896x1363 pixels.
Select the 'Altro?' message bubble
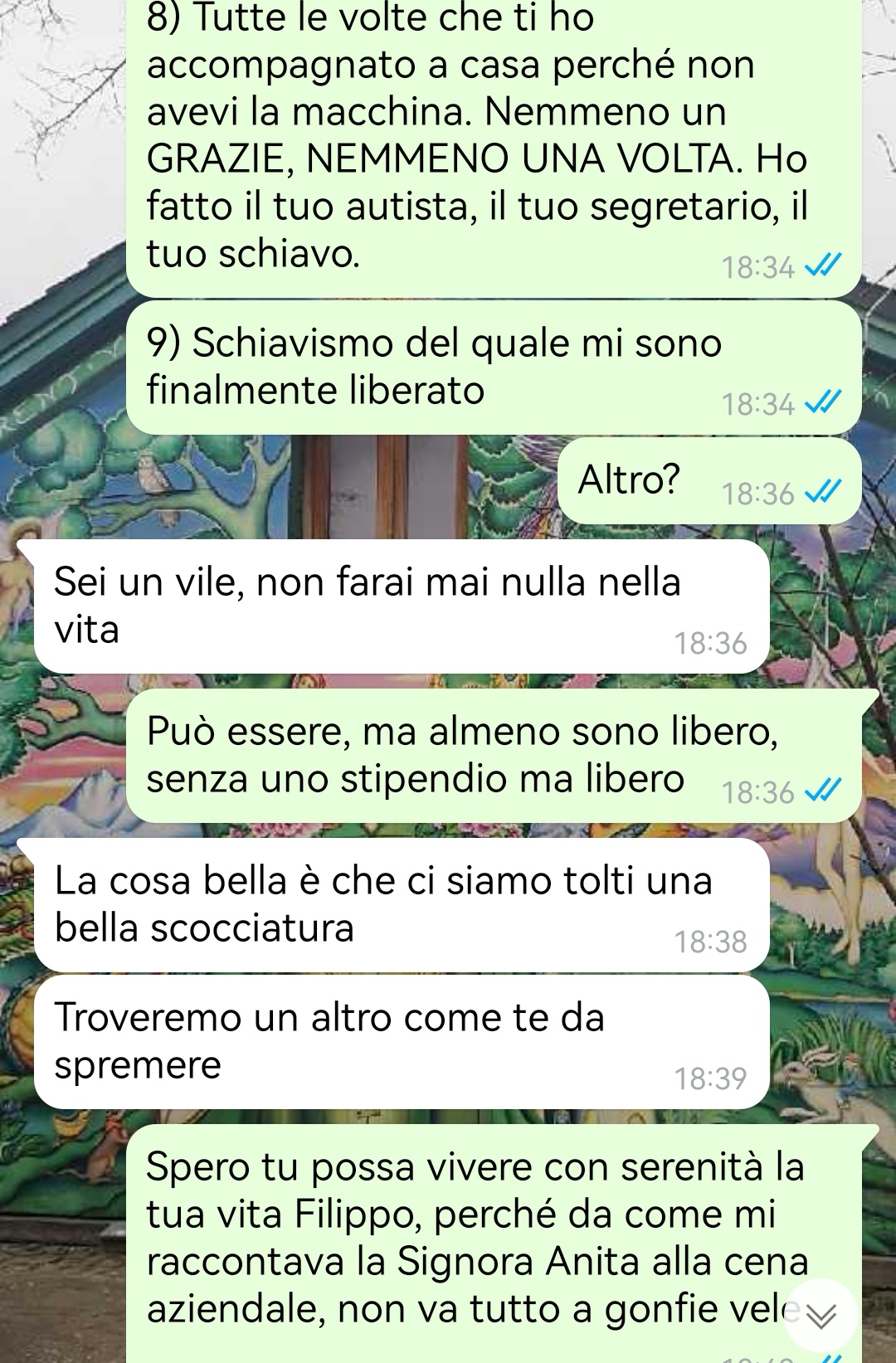click(709, 481)
